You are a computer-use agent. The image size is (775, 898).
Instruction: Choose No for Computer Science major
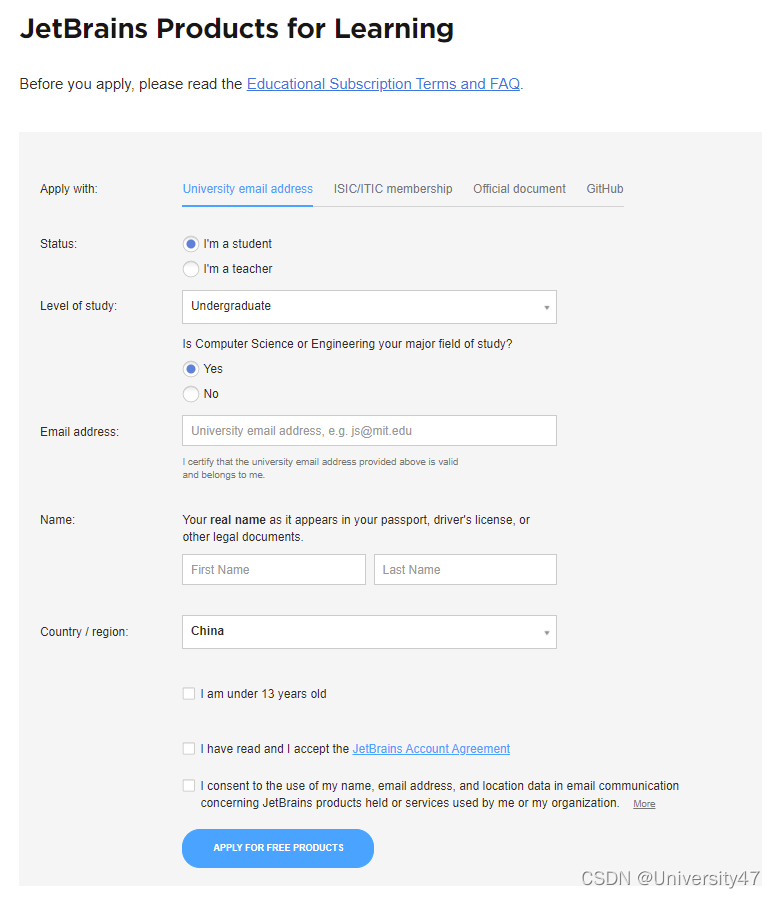tap(191, 394)
